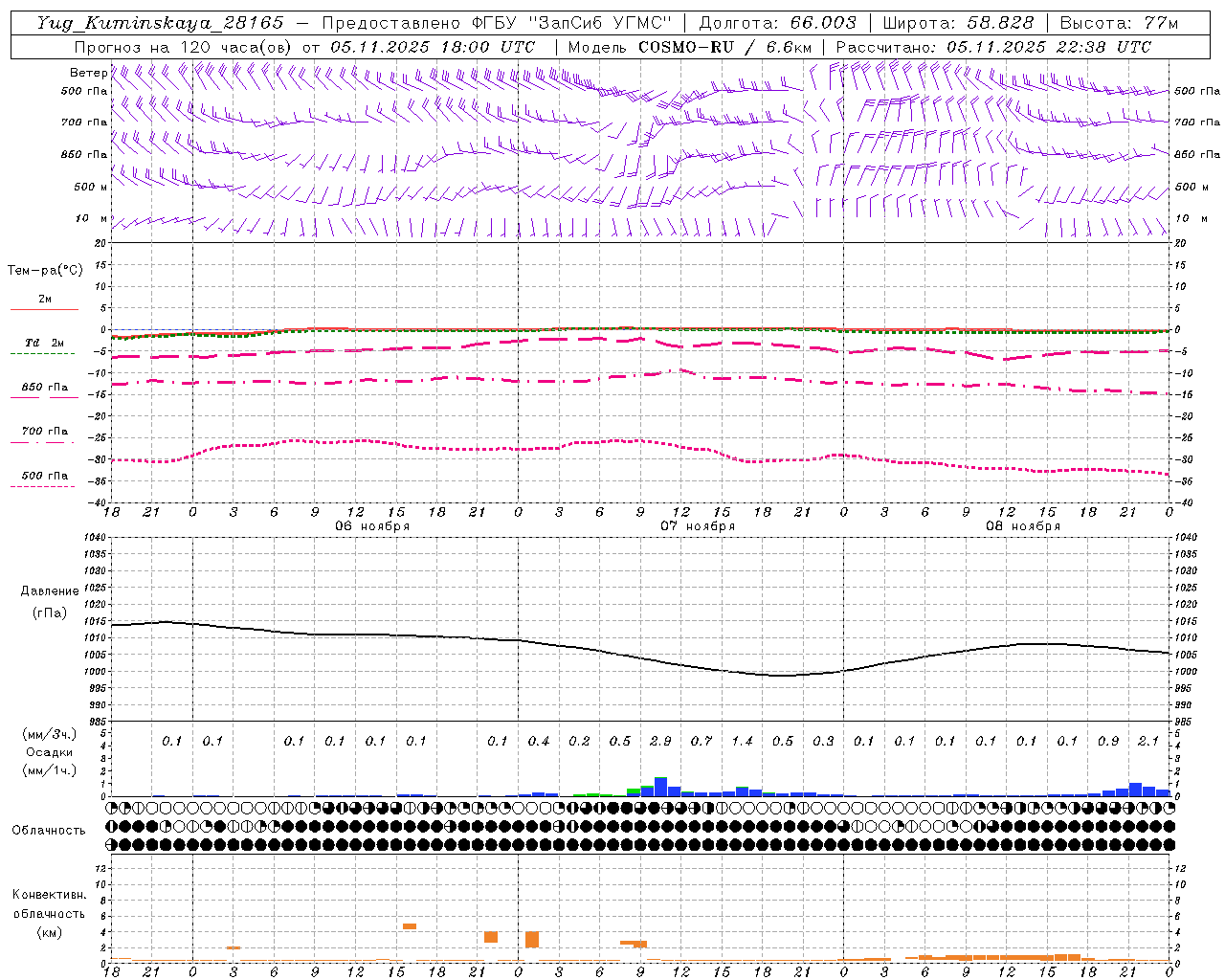Click the (мм/1ч.) units label
Viewport: 1225px width, 980px height.
[x=50, y=770]
